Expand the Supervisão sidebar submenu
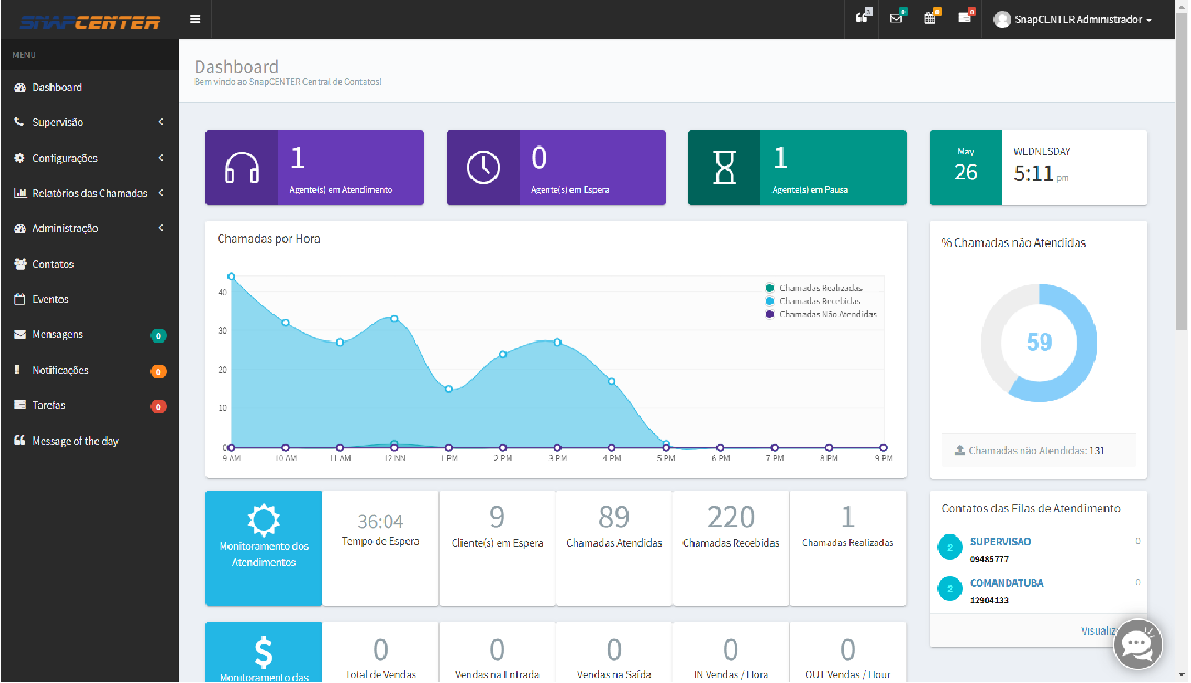 (89, 122)
